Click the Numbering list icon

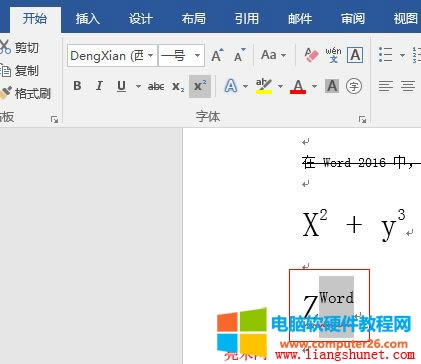[417, 55]
